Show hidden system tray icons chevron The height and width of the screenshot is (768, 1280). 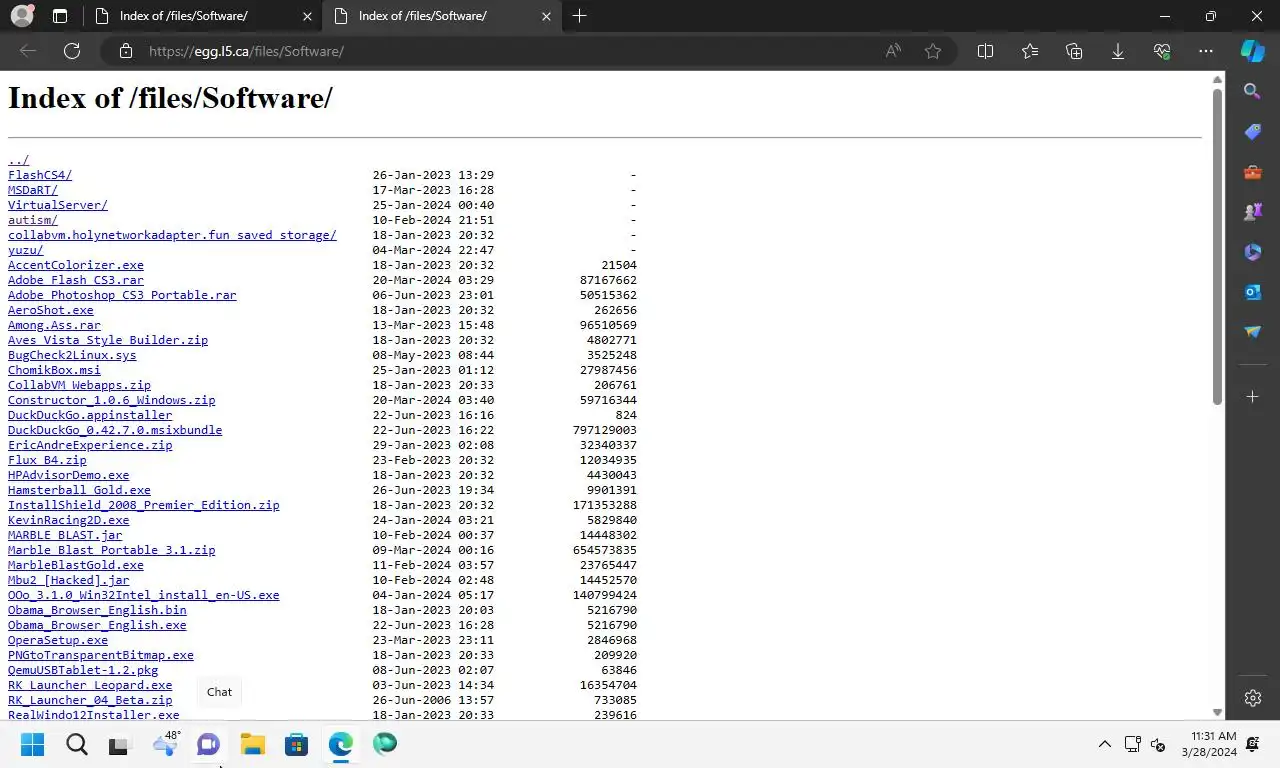pos(1104,744)
